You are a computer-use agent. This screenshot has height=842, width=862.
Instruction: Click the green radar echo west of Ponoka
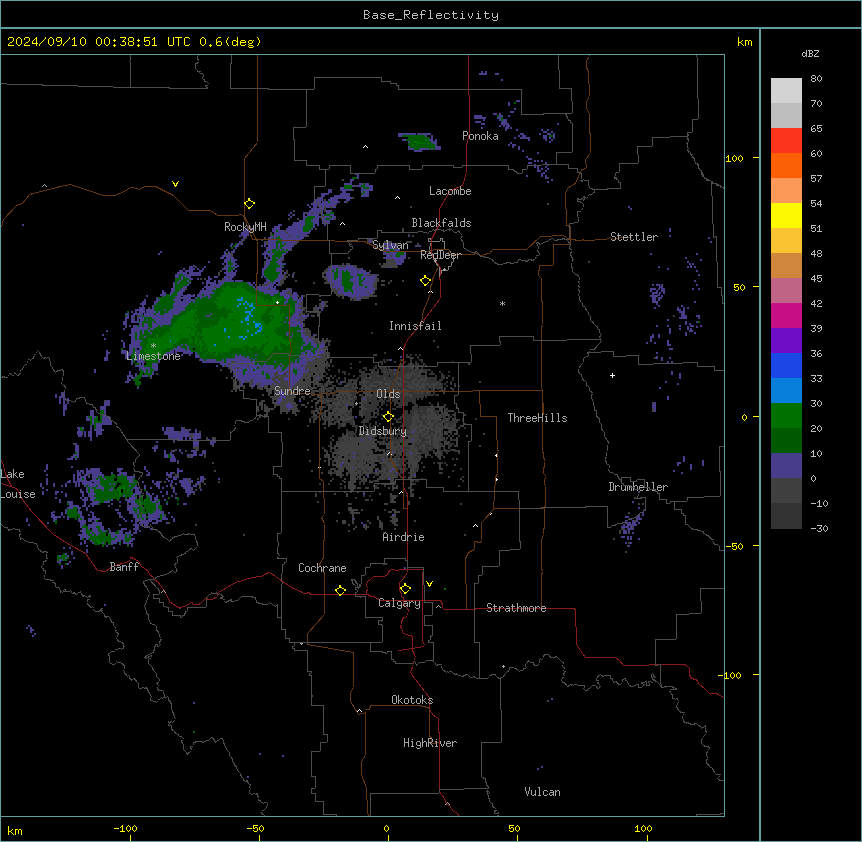pyautogui.click(x=420, y=141)
